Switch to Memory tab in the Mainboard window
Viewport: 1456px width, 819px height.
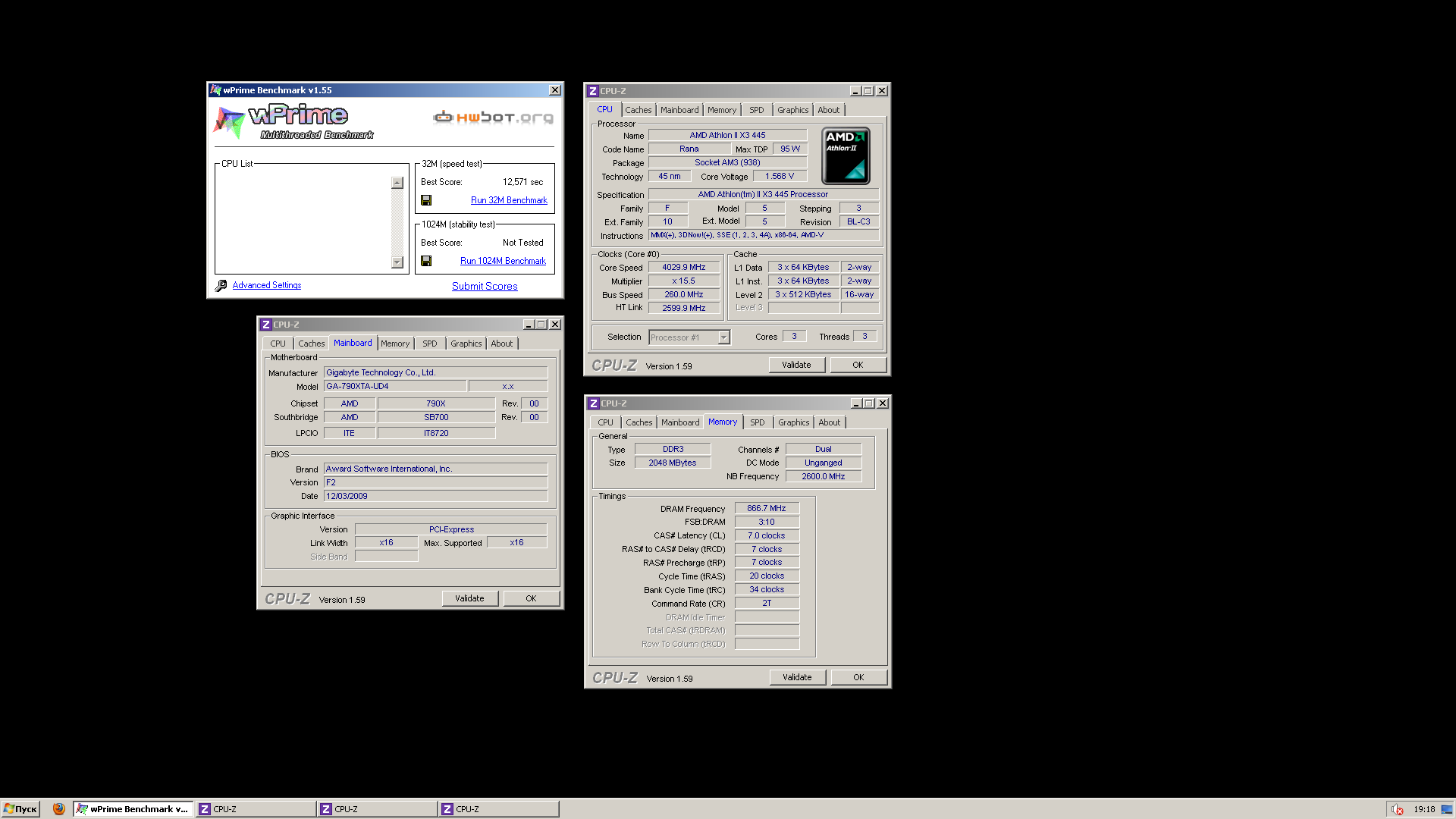pos(395,344)
